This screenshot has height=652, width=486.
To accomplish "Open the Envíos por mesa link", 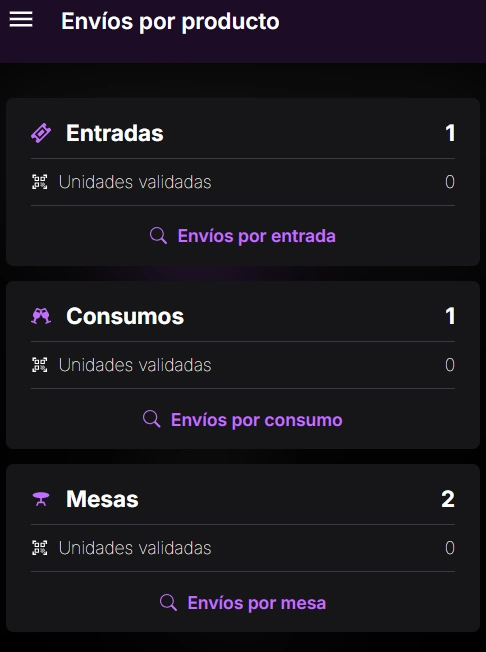I will pyautogui.click(x=257, y=603).
